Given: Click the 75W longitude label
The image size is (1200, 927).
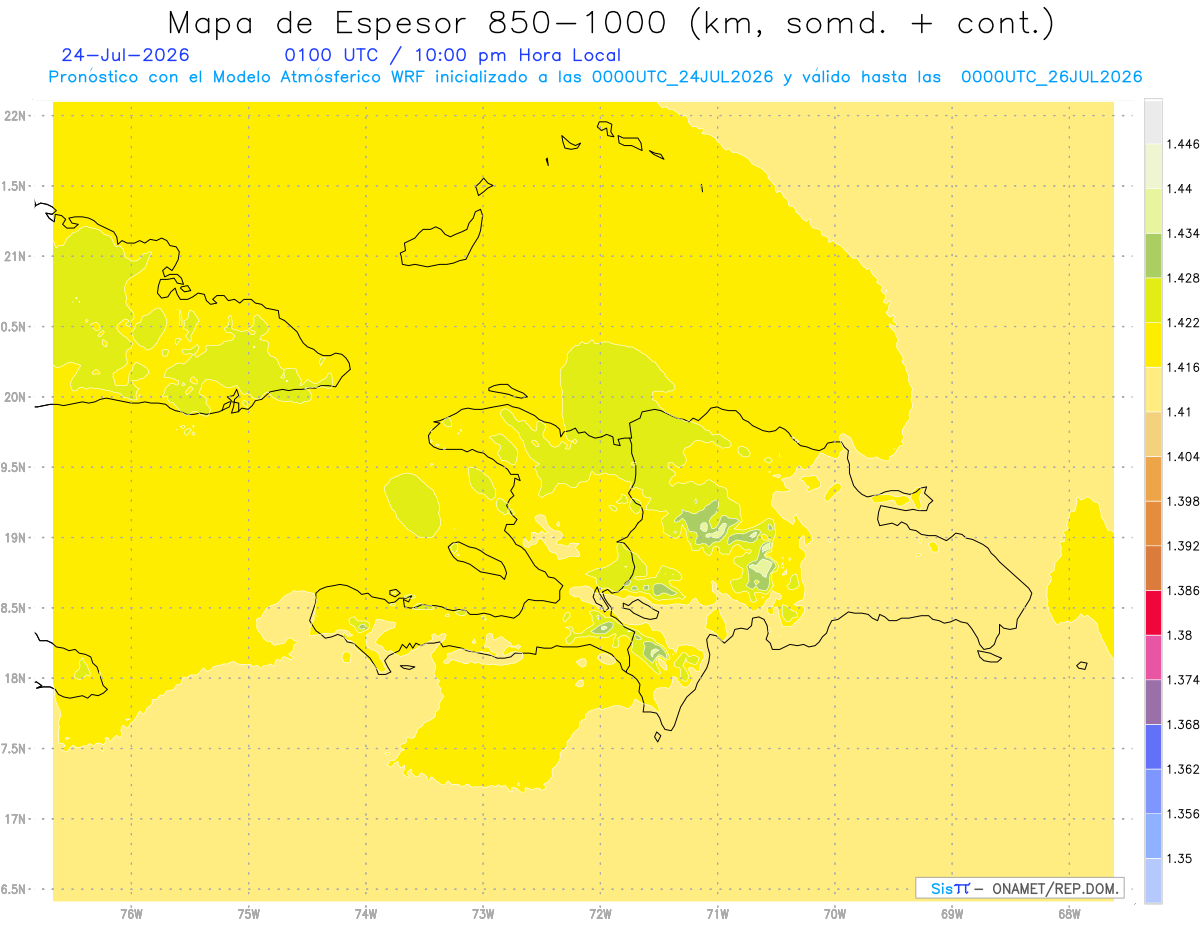Looking at the screenshot, I should [249, 913].
